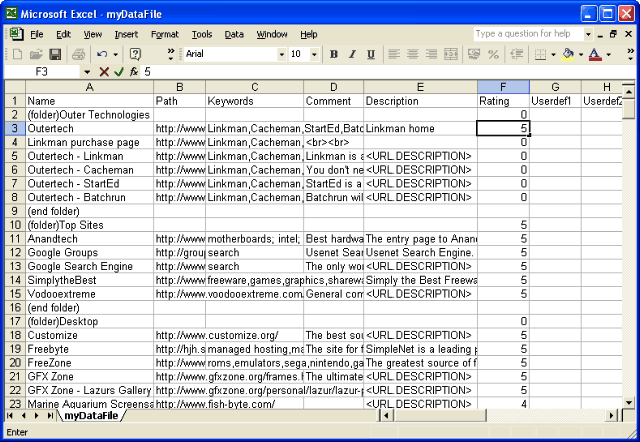
Task: Minimize the workbook window
Action: click(600, 35)
